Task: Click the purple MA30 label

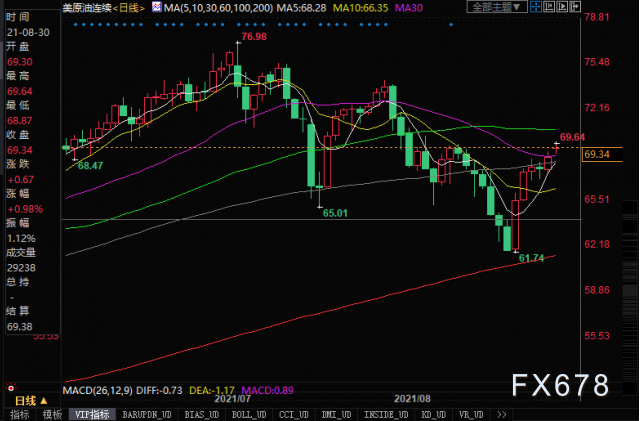Action: [x=409, y=7]
